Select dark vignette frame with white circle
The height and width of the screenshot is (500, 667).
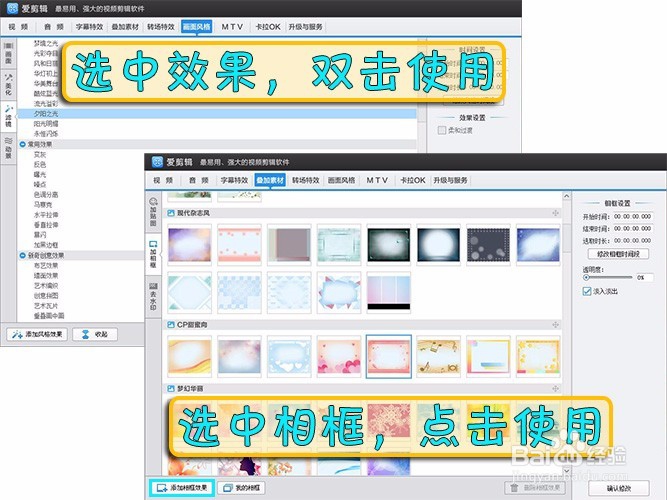pyautogui.click(x=438, y=245)
